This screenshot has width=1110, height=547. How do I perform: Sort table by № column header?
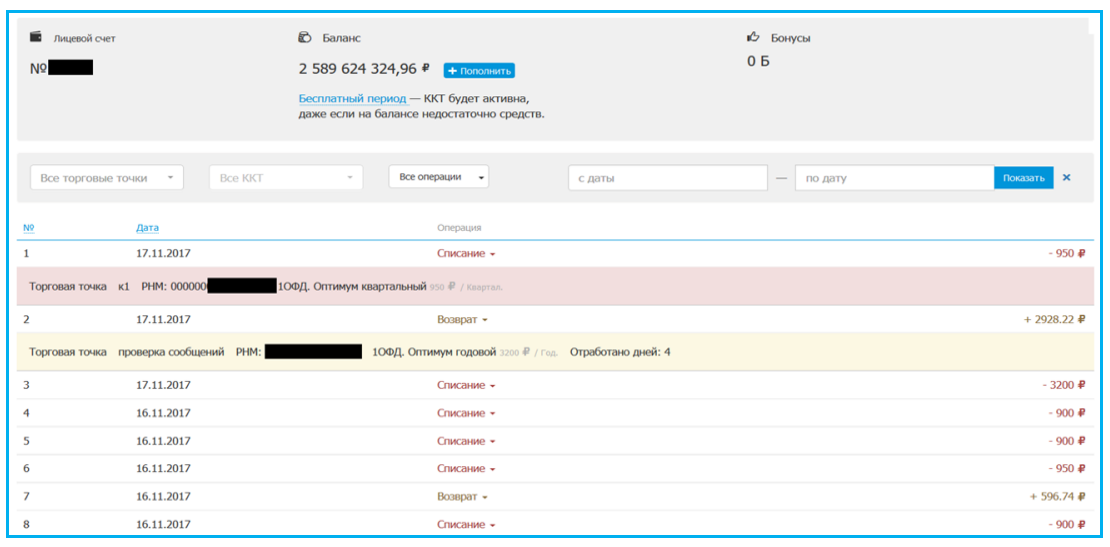pos(28,228)
